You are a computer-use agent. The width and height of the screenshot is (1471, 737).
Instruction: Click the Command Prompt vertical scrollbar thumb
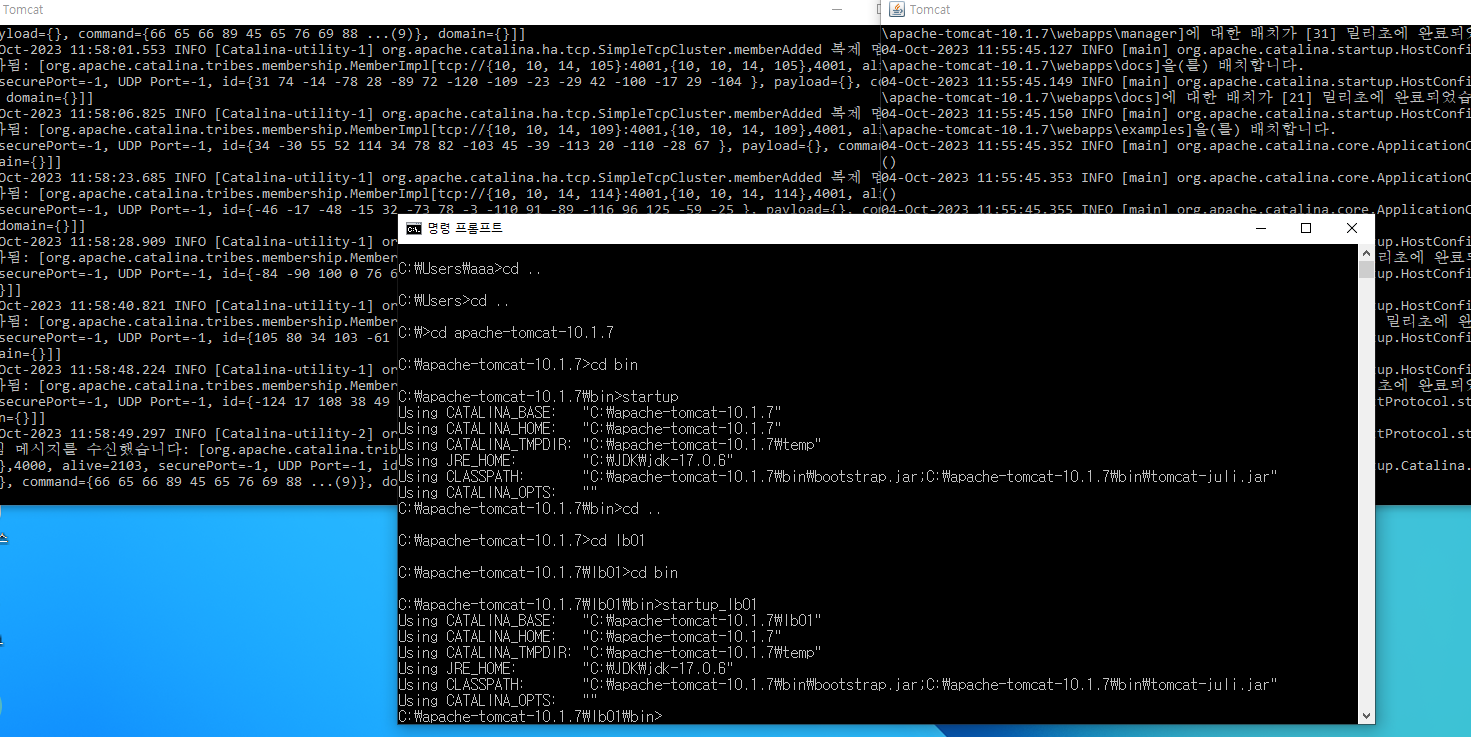[x=1366, y=270]
